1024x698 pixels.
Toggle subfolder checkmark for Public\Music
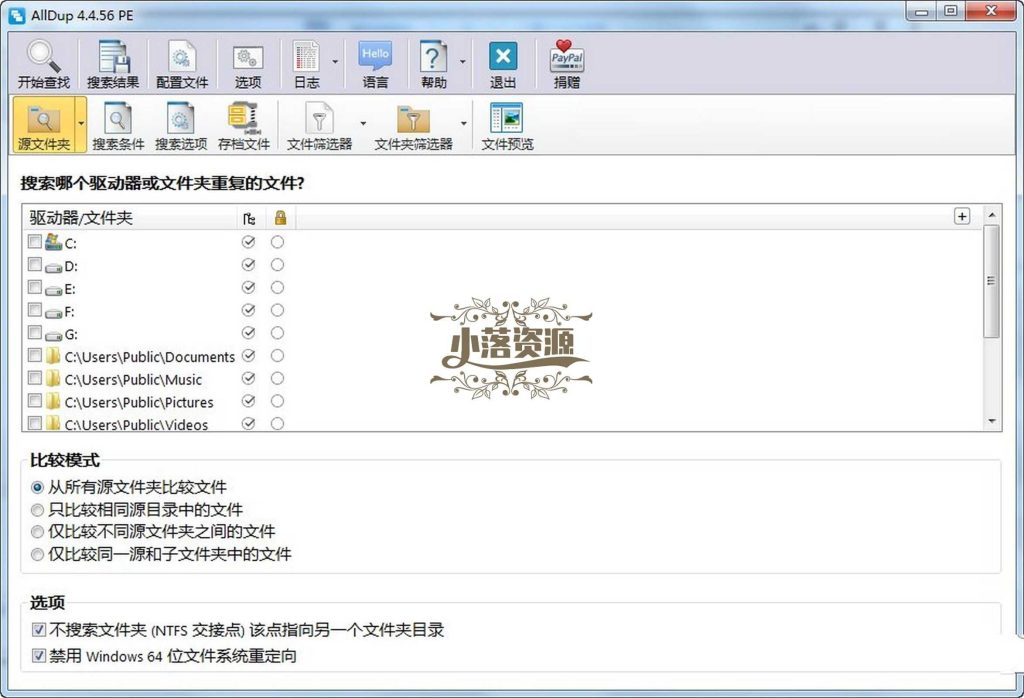(248, 378)
